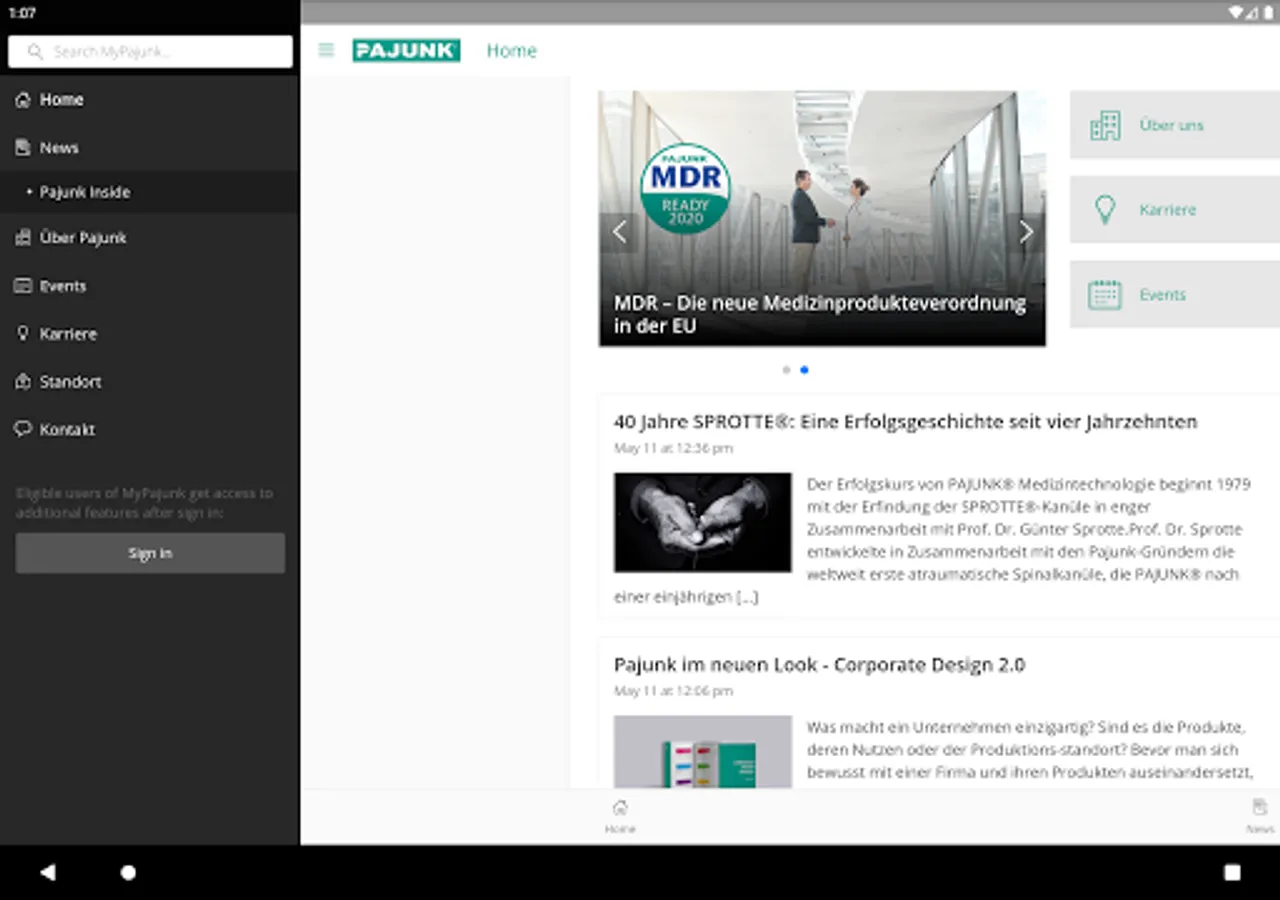1280x900 pixels.
Task: Click the Über Pajunk building icon
Action: [23, 237]
